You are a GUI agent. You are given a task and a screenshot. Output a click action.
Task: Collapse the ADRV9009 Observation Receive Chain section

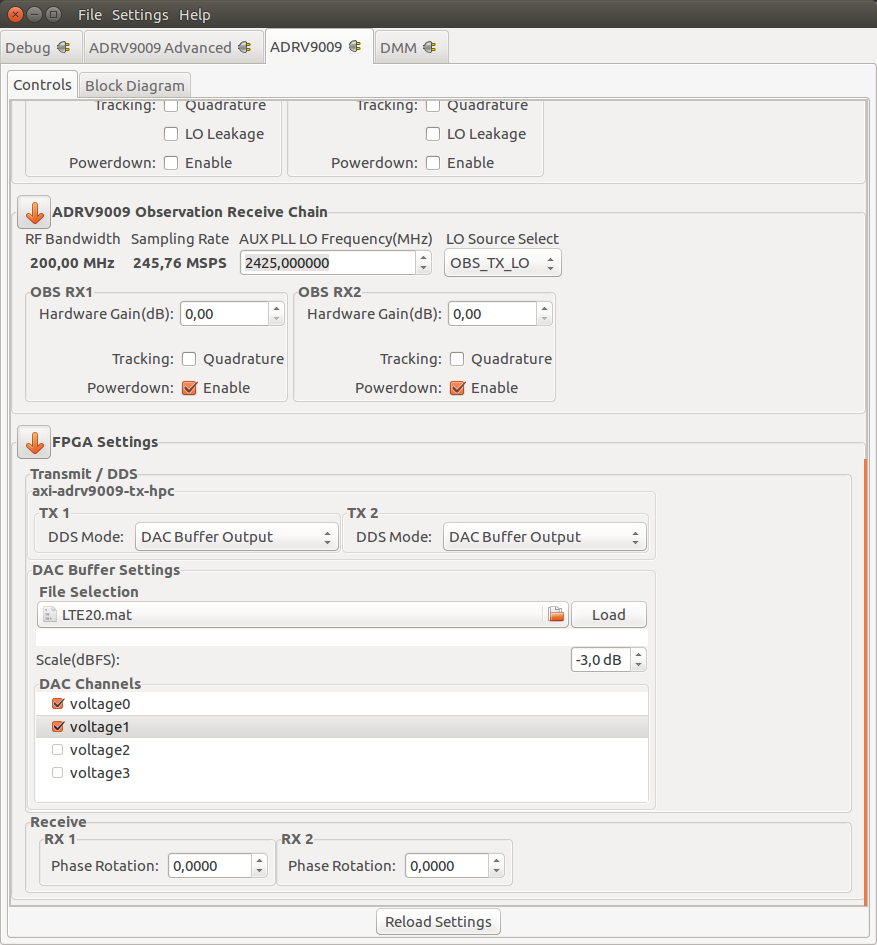(33, 212)
